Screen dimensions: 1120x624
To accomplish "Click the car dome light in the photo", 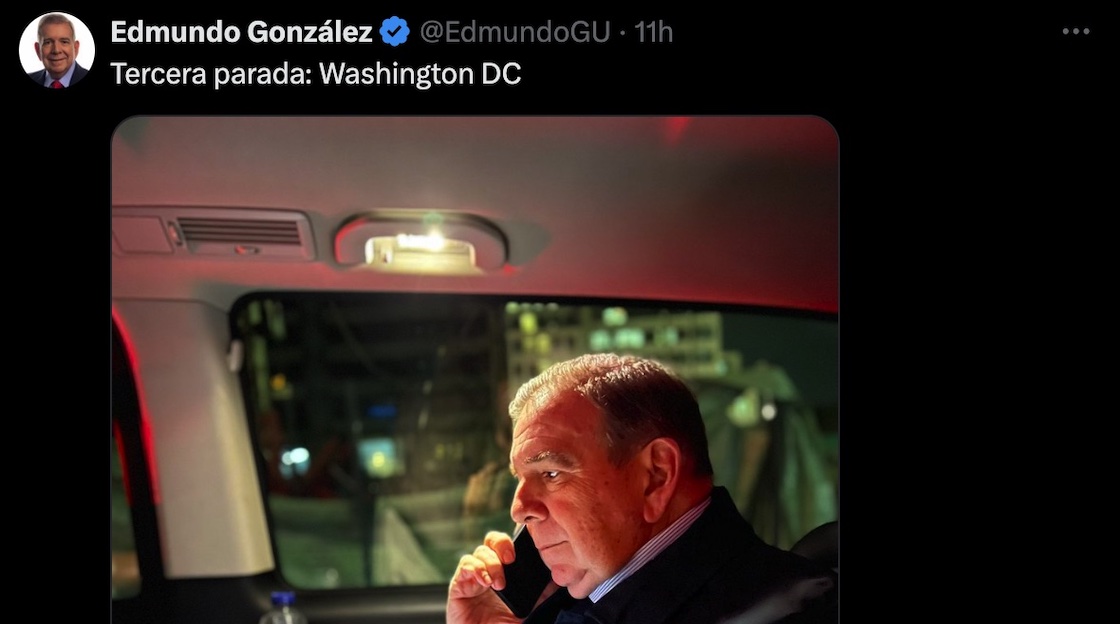I will click(x=421, y=243).
